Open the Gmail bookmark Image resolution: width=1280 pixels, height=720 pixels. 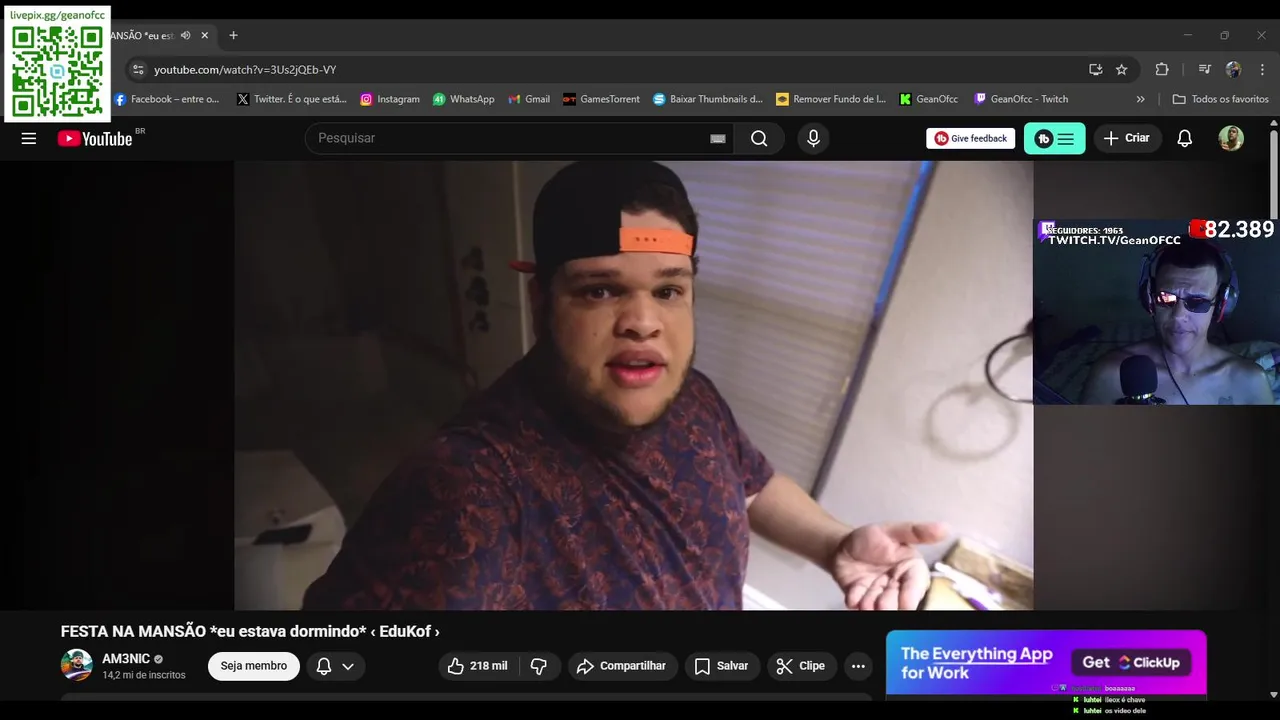529,99
